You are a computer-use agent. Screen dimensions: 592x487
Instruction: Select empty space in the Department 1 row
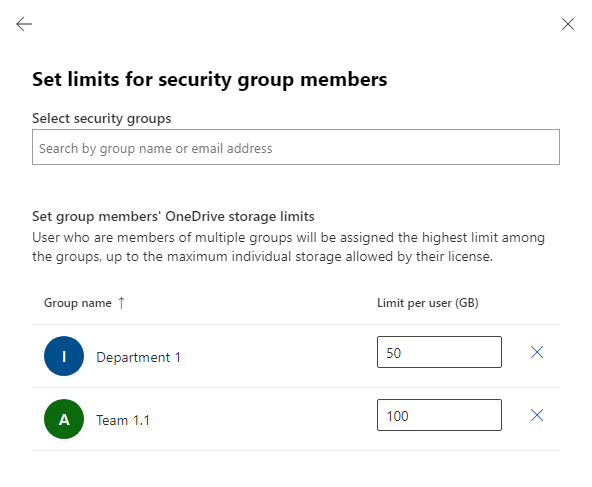(x=279, y=356)
